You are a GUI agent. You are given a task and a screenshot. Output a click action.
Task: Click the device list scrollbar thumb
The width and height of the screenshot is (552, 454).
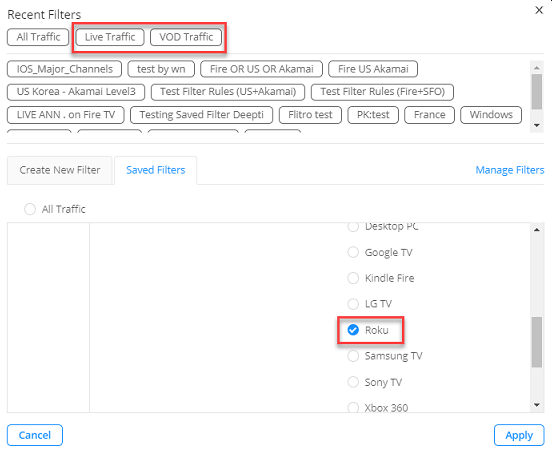point(537,342)
